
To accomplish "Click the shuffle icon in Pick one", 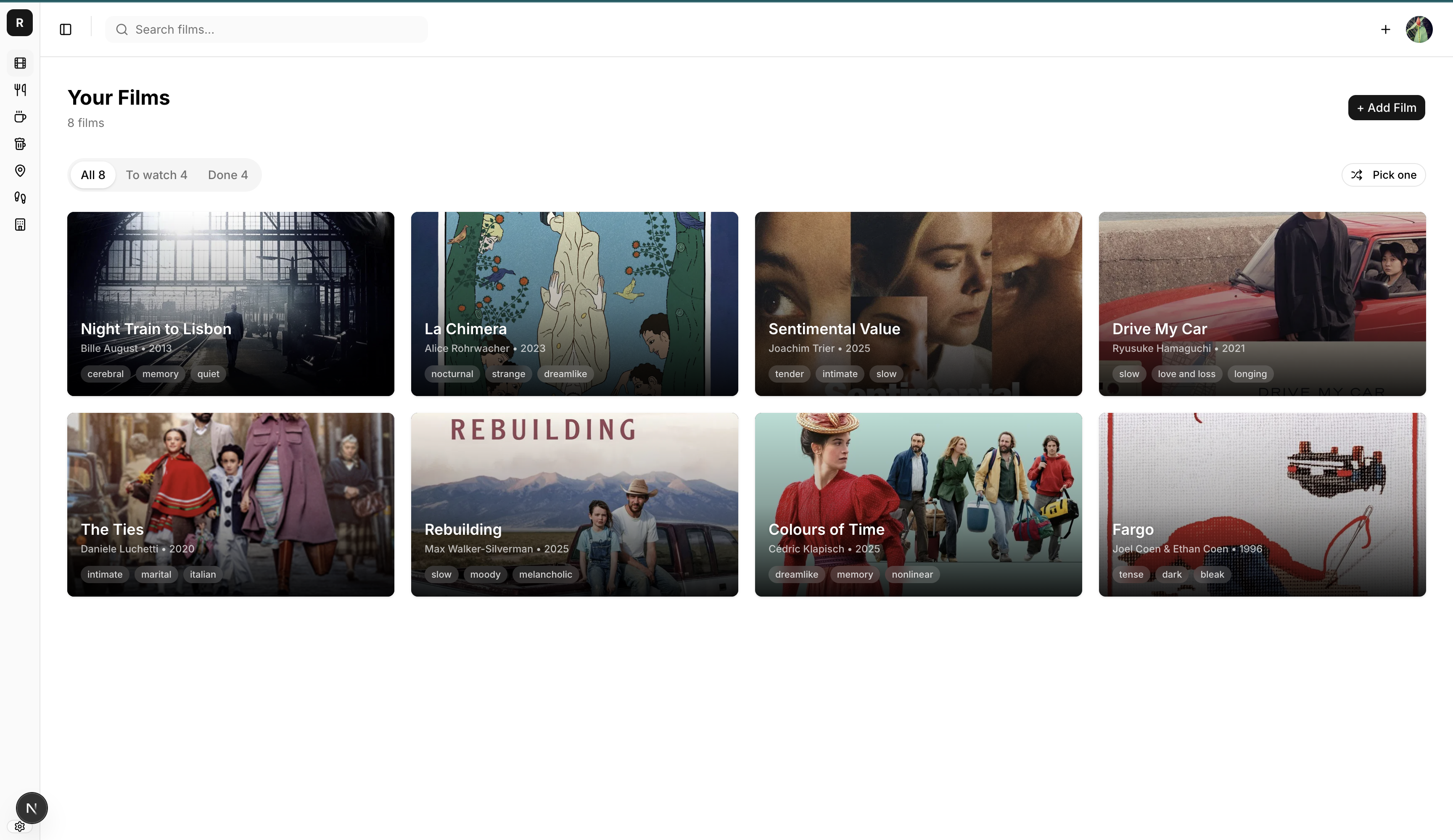I will [x=1357, y=175].
